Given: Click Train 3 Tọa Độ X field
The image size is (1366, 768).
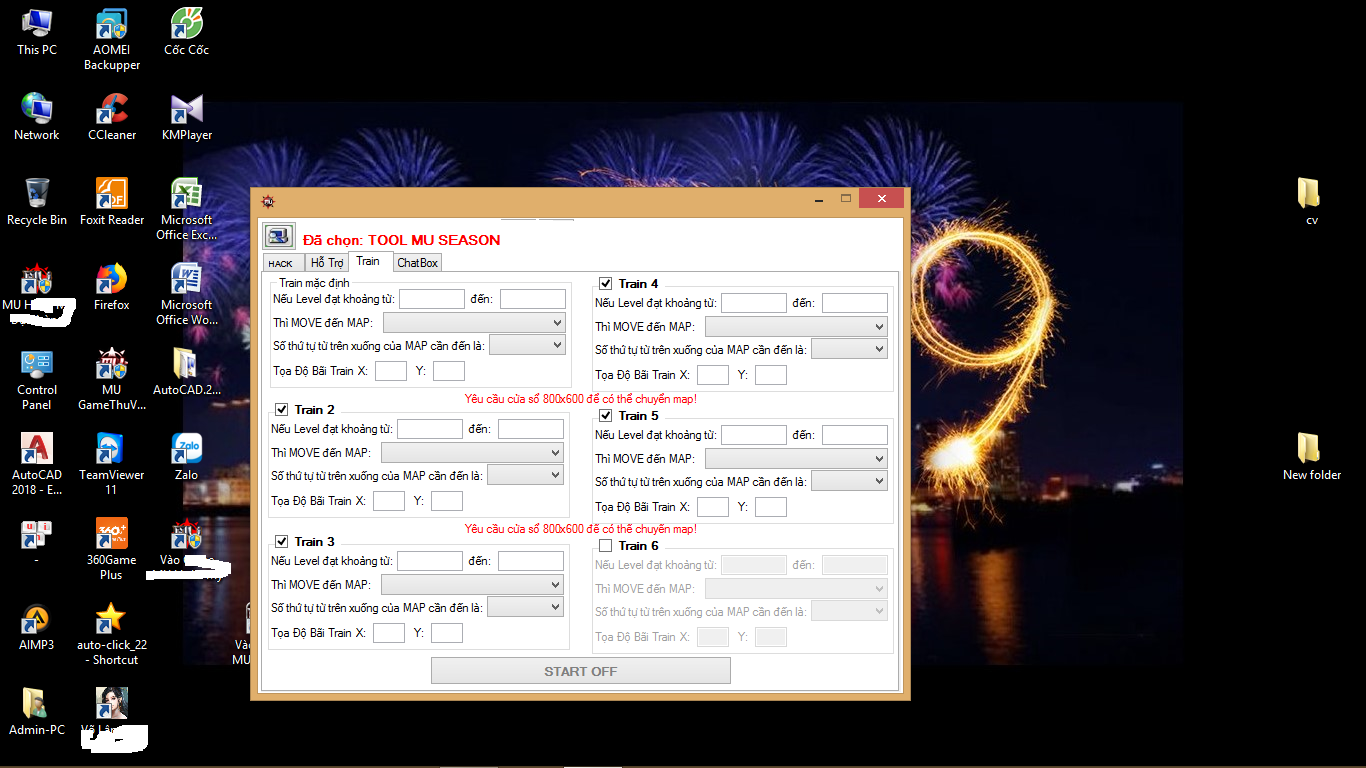Looking at the screenshot, I should (389, 633).
